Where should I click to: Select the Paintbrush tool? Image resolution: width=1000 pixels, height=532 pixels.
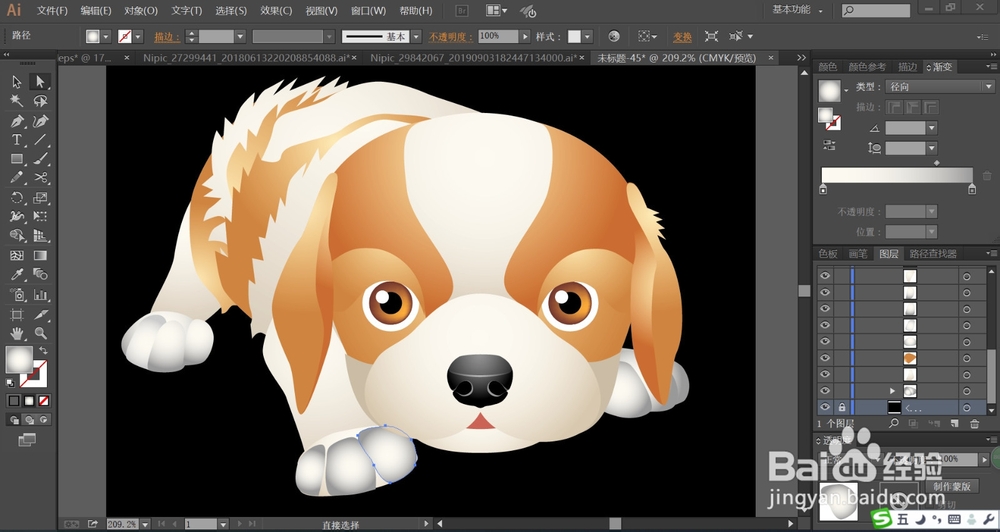click(x=40, y=159)
